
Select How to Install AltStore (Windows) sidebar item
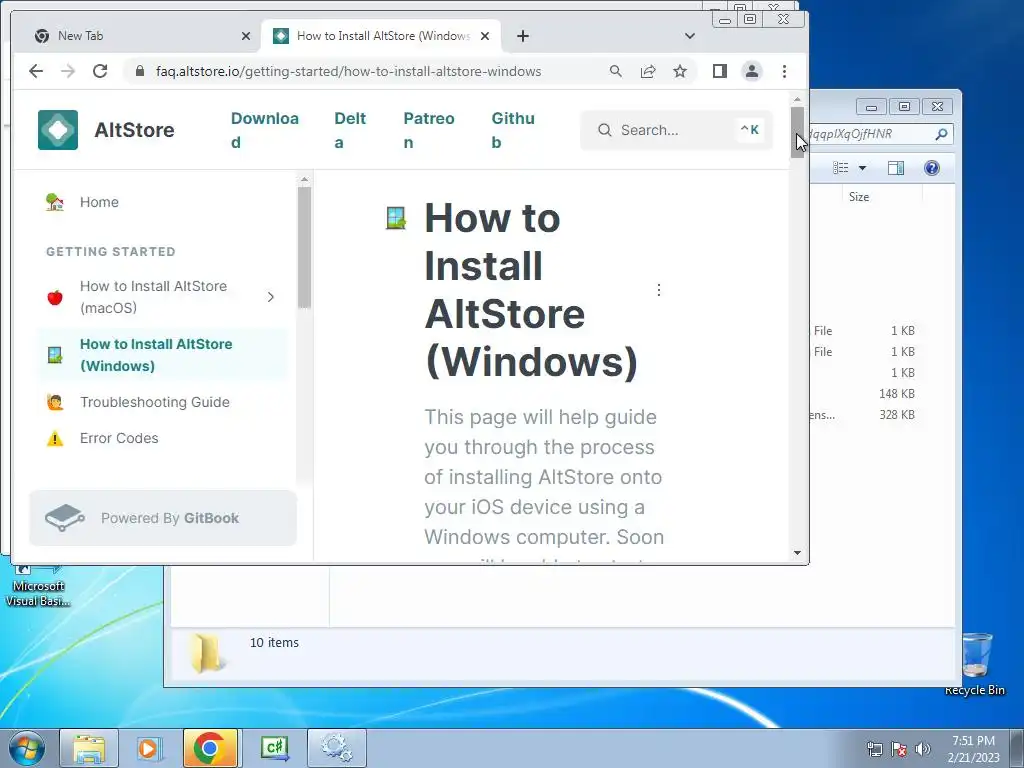tap(162, 355)
